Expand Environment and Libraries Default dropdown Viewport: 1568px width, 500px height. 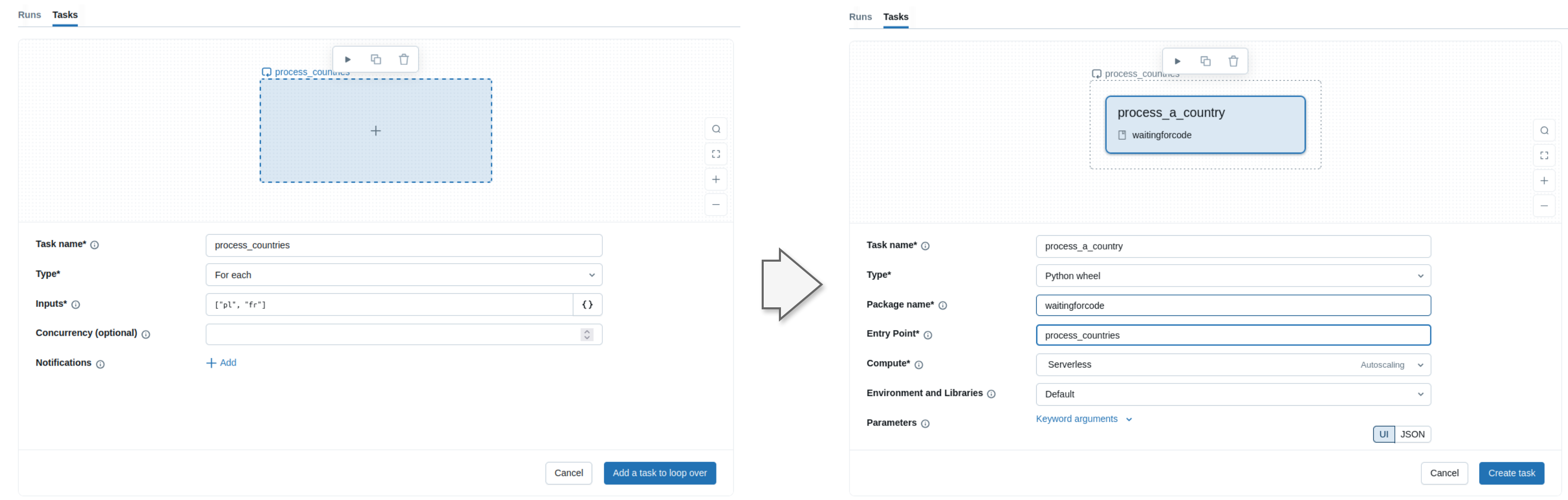[x=1233, y=394]
